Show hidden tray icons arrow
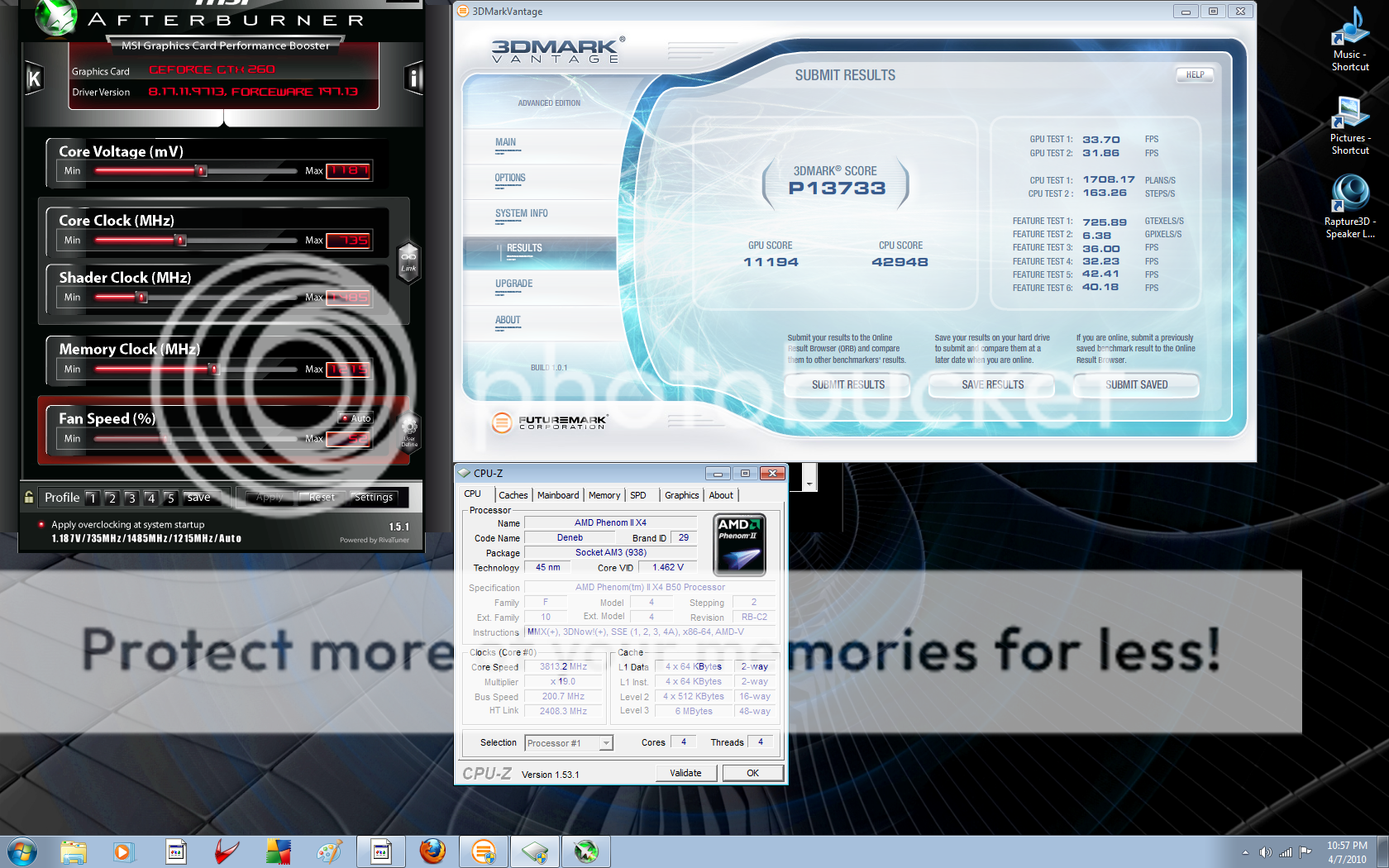Image resolution: width=1389 pixels, height=868 pixels. (1245, 852)
